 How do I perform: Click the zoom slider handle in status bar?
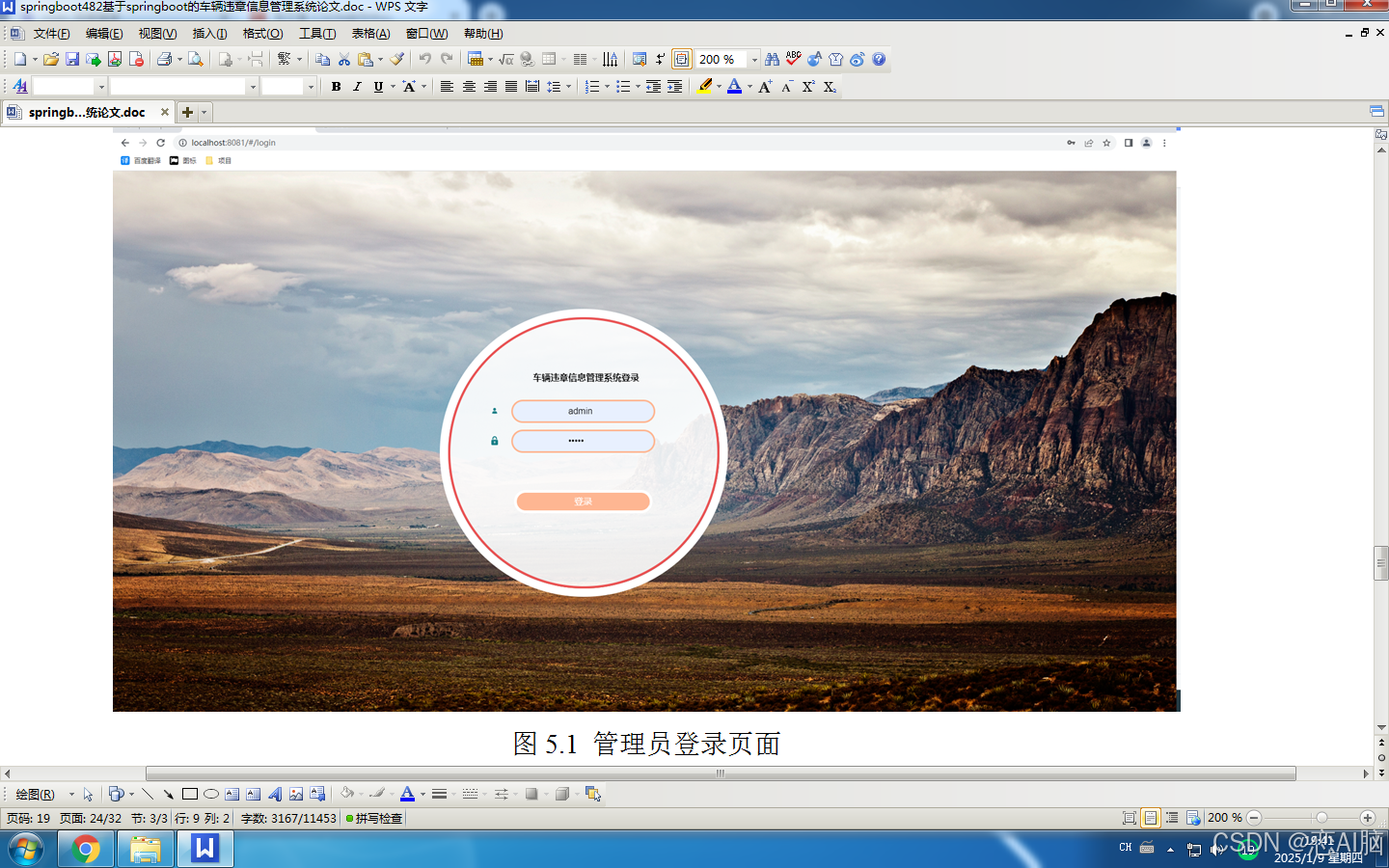click(x=1321, y=818)
